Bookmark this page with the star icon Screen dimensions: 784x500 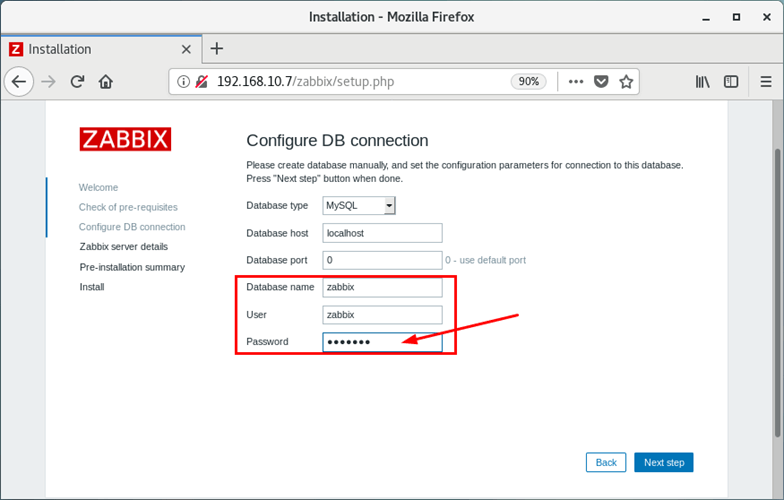click(x=626, y=82)
